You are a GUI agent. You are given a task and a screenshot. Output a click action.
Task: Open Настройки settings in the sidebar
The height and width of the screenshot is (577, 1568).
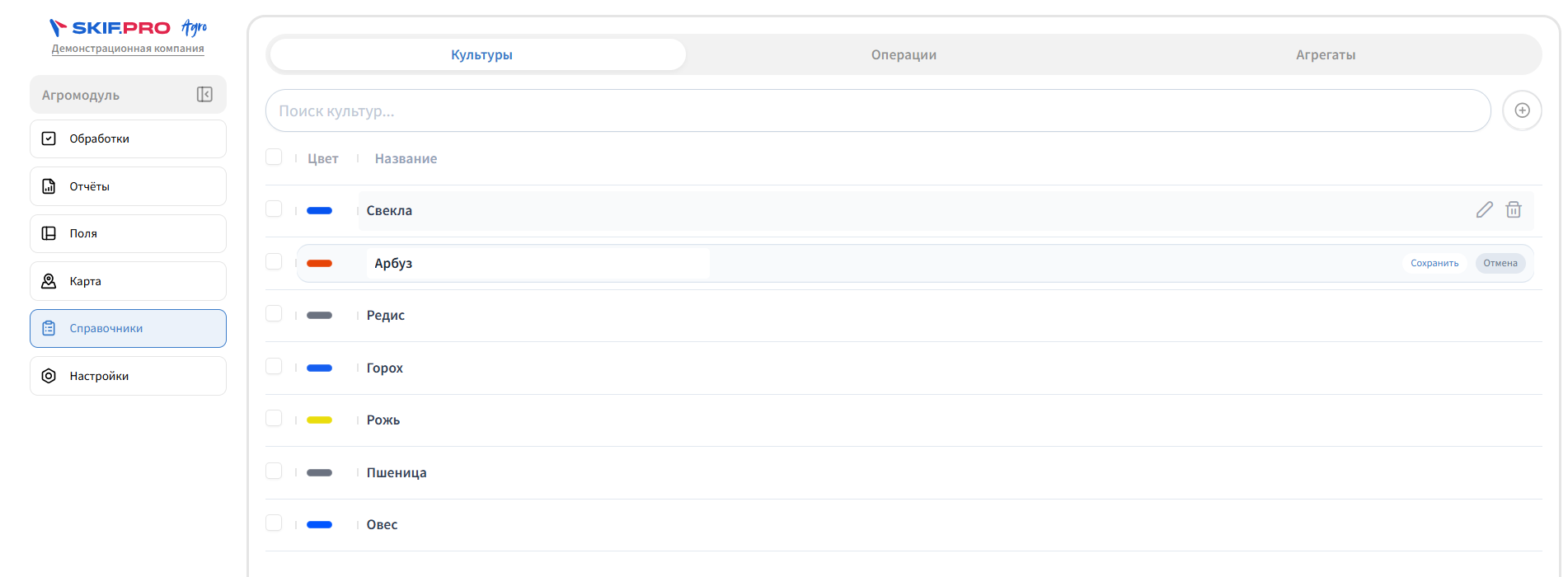[x=128, y=376]
